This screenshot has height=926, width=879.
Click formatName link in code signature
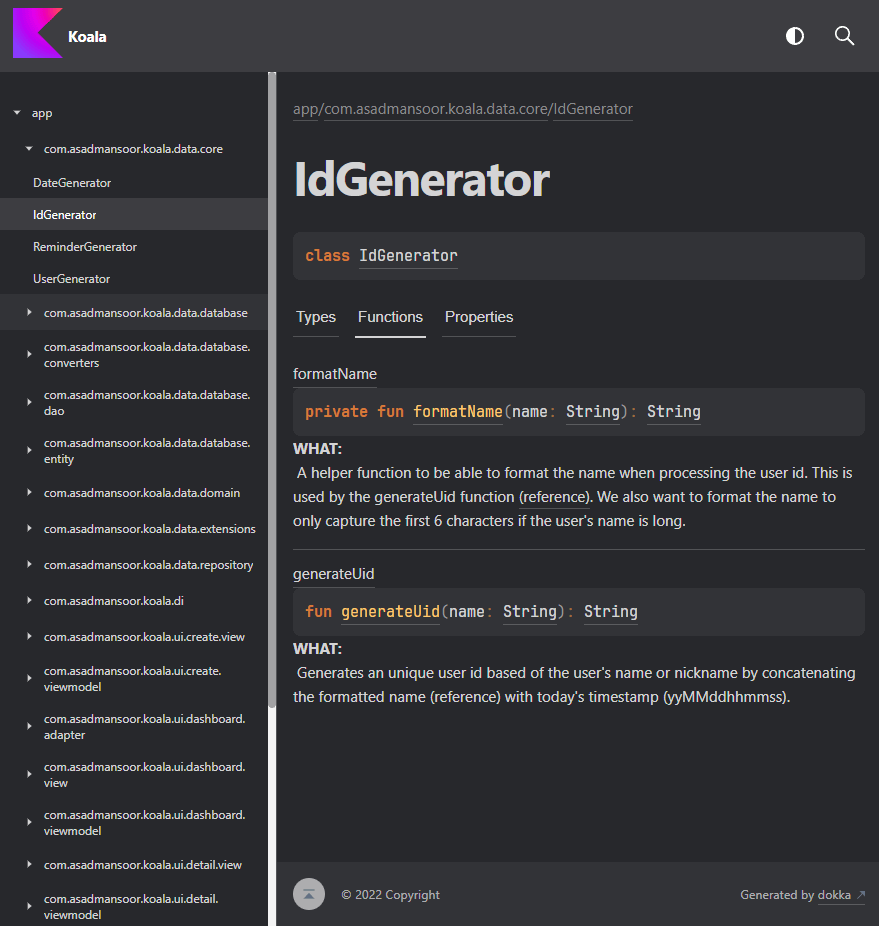click(458, 412)
